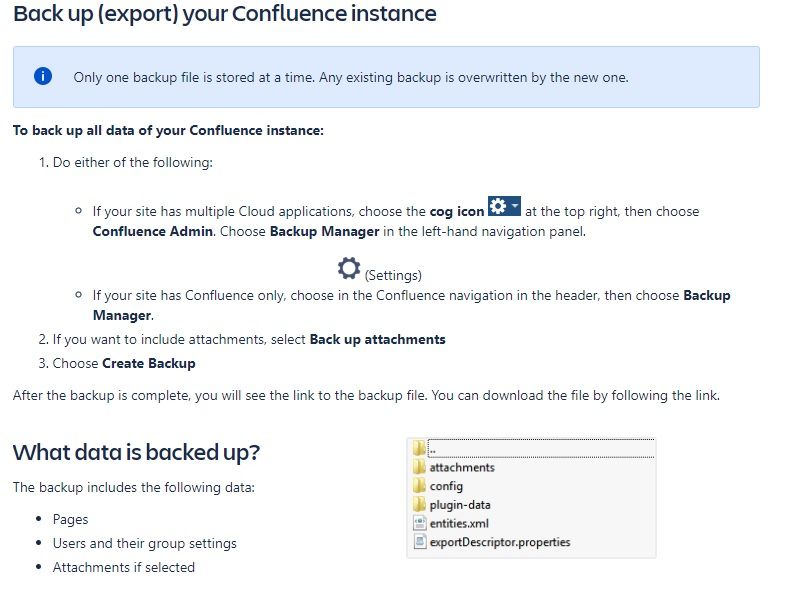Click the attachments folder icon
The width and height of the screenshot is (809, 608).
(x=419, y=467)
